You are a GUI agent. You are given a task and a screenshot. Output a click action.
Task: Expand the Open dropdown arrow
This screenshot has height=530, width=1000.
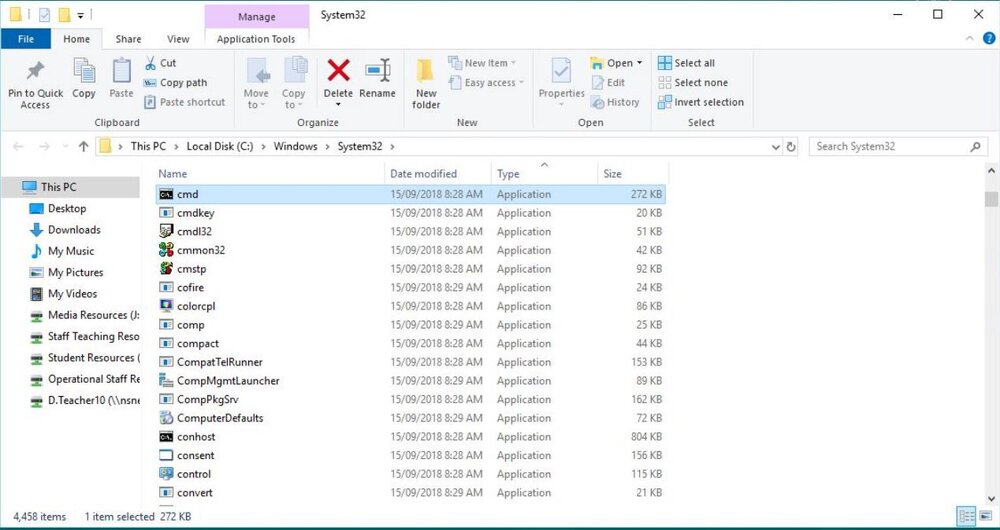(640, 63)
